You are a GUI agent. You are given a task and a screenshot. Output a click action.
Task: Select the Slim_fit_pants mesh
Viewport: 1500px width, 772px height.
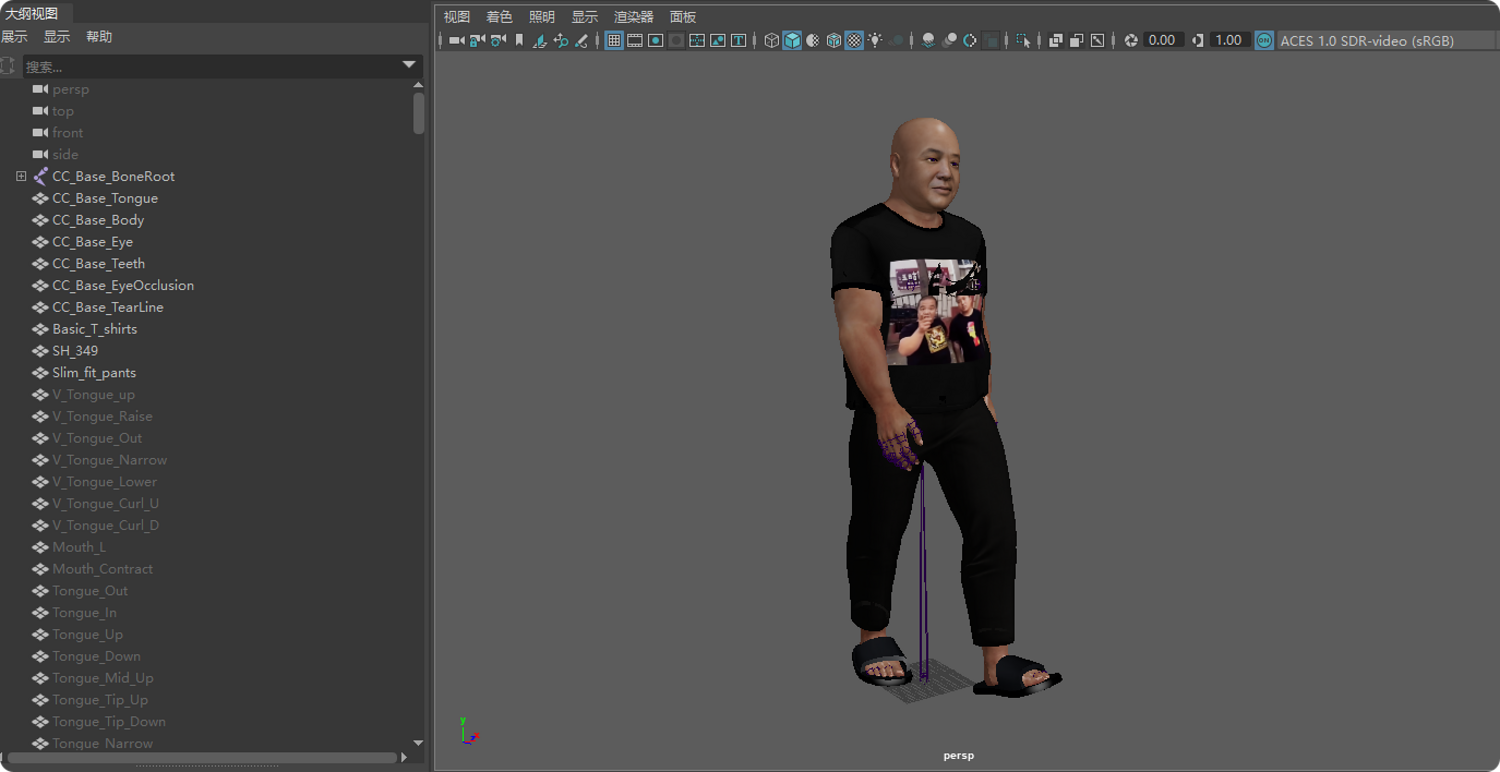tap(94, 373)
